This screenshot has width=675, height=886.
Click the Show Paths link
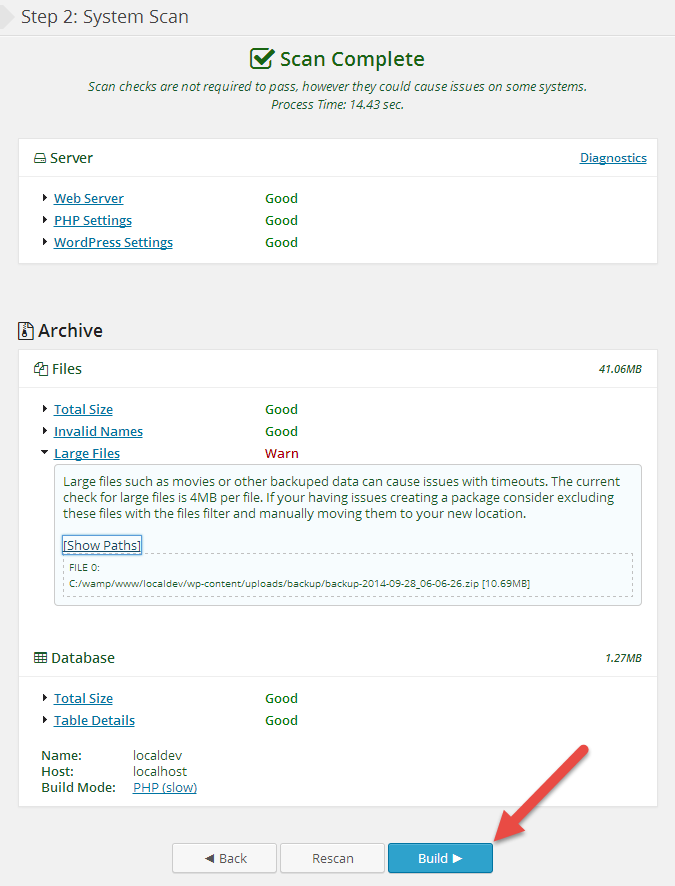(102, 545)
